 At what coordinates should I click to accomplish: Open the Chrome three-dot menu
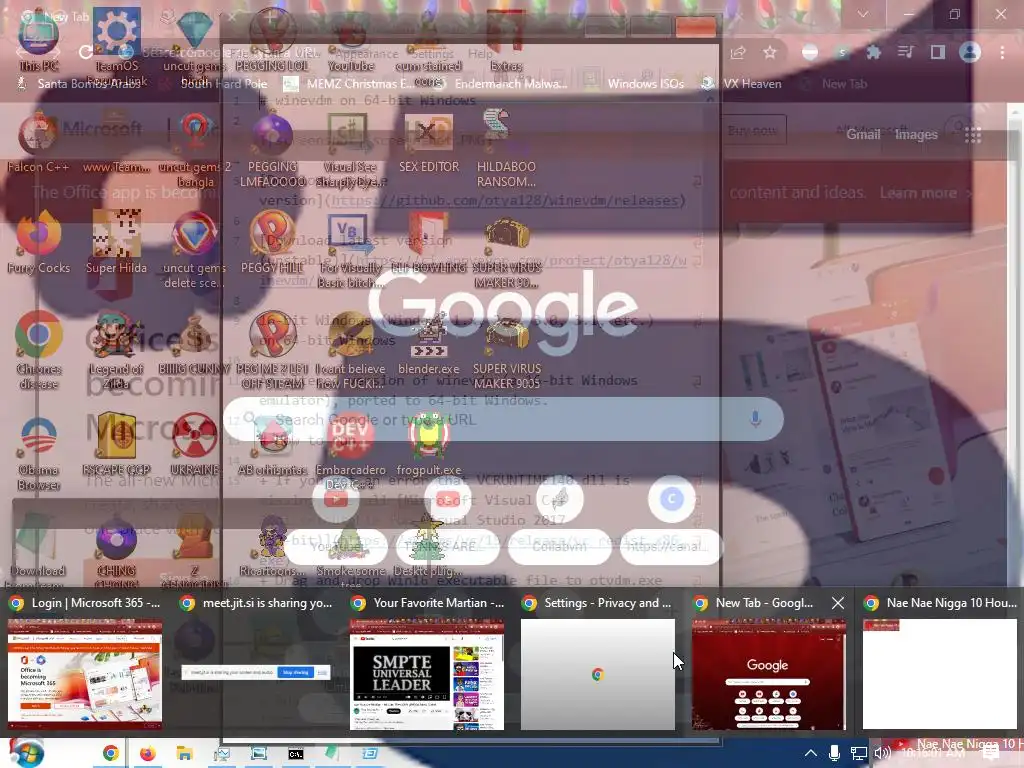click(x=1002, y=52)
